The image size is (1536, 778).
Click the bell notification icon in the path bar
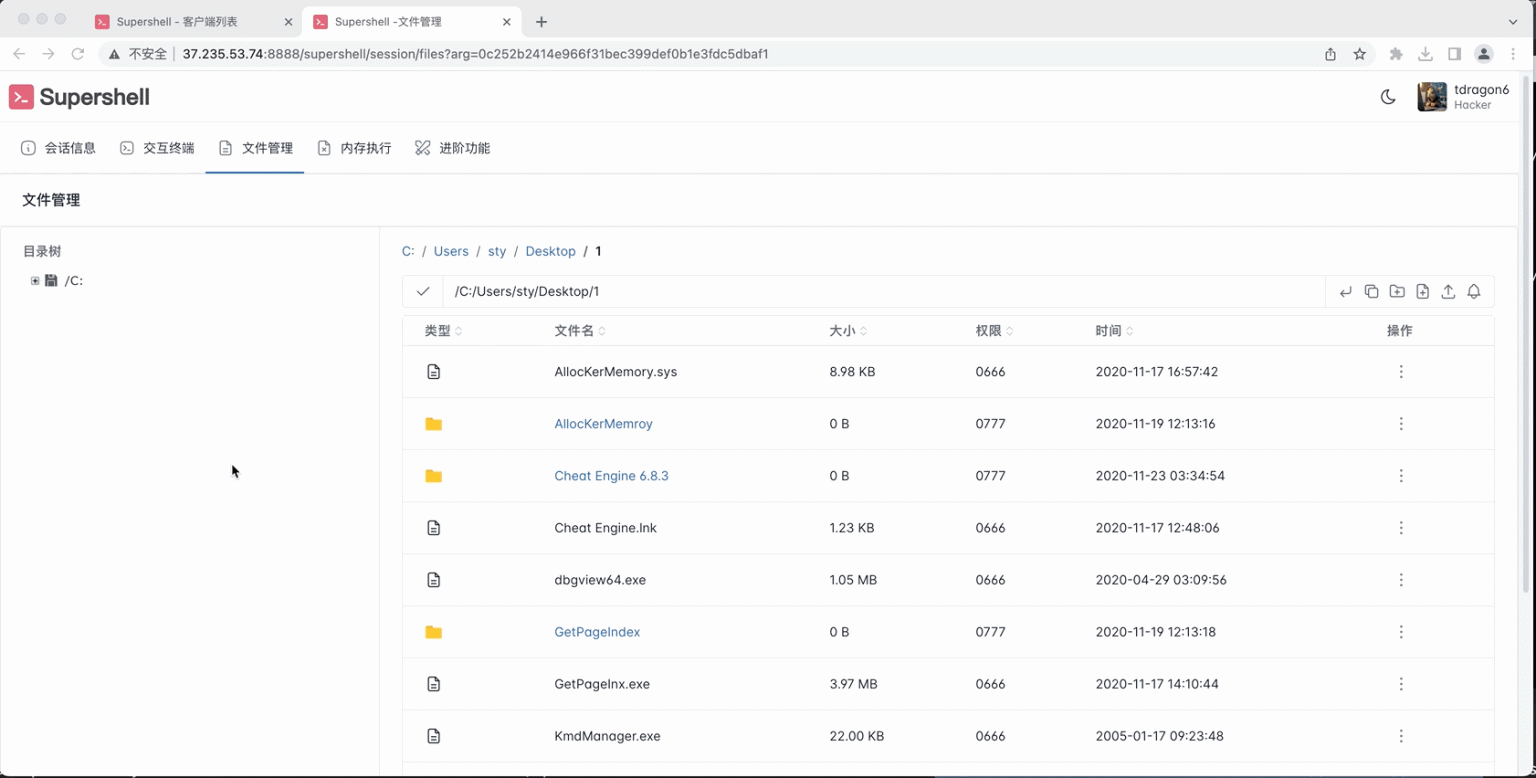pos(1473,292)
